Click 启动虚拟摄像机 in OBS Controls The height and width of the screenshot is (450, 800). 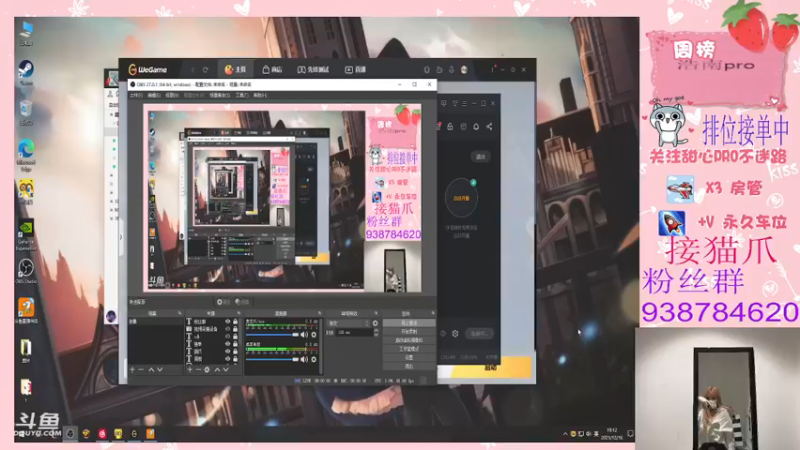click(409, 340)
